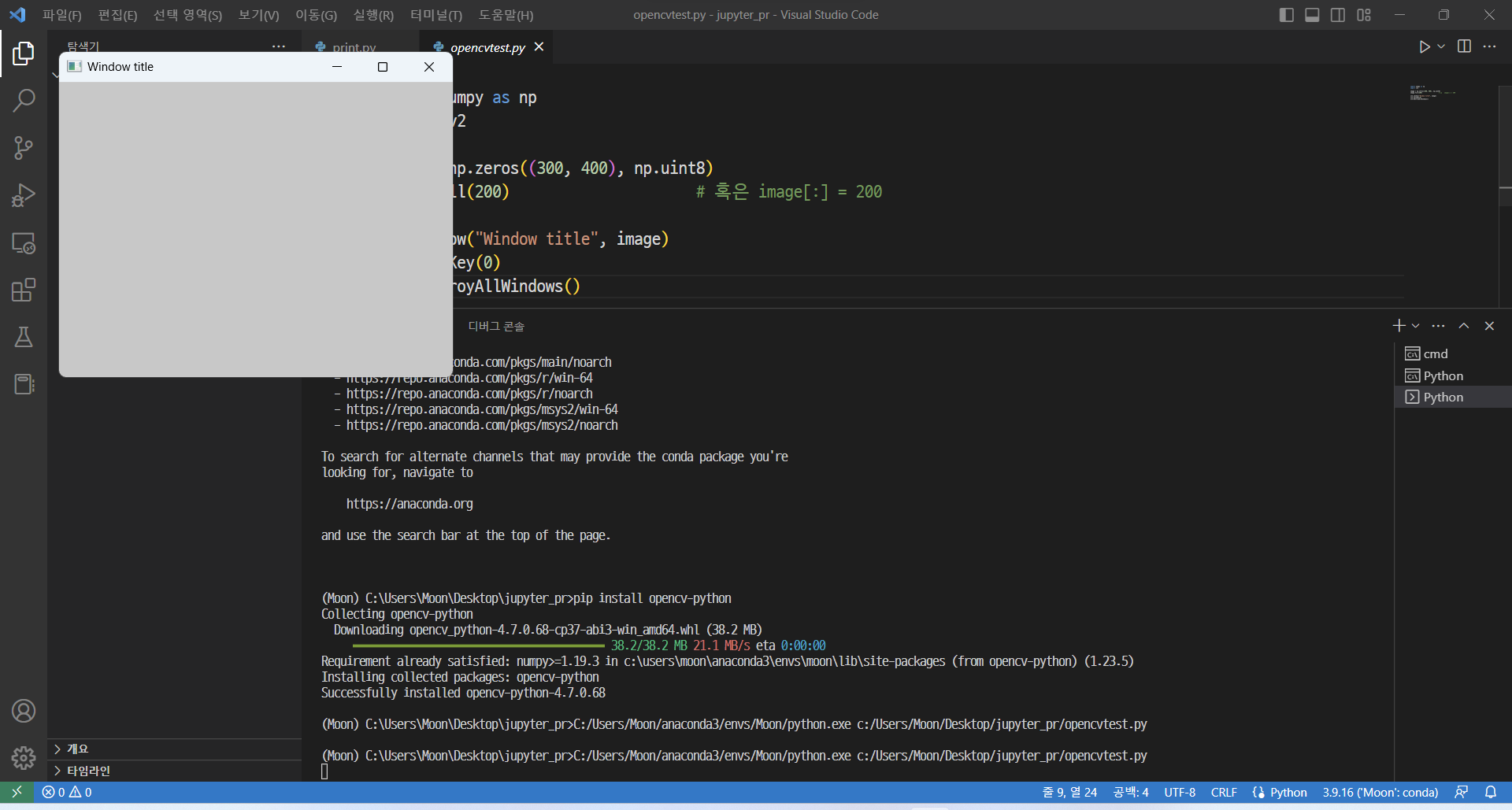1512x810 pixels.
Task: Select the cmd terminal in the list
Action: click(x=1435, y=354)
